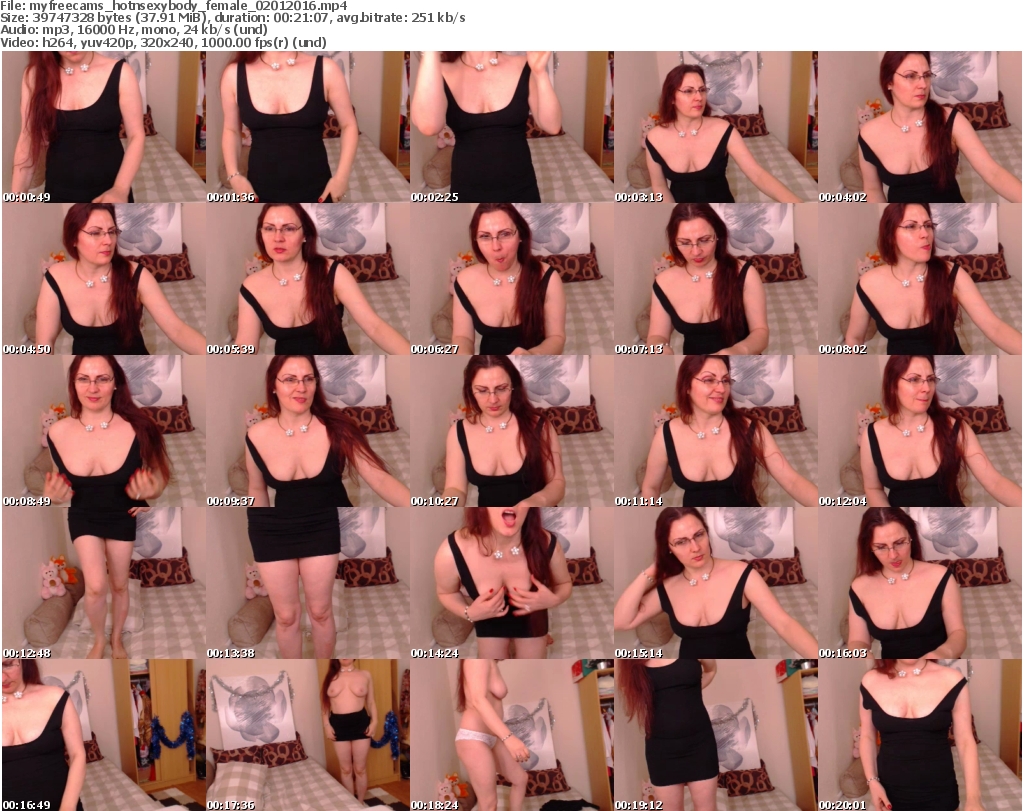Choose the frame labeled 00:06:27
The height and width of the screenshot is (811, 1024).
(x=512, y=279)
